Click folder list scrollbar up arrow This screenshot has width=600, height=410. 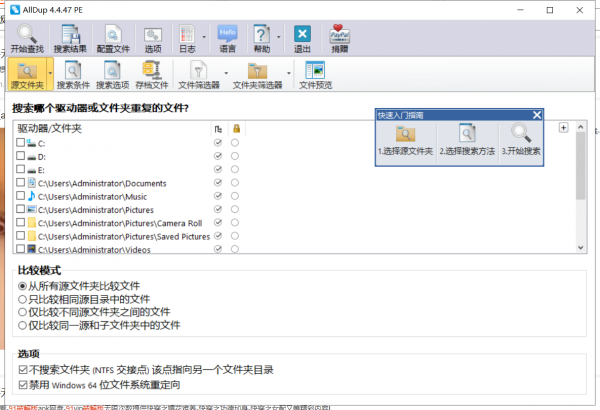click(580, 127)
